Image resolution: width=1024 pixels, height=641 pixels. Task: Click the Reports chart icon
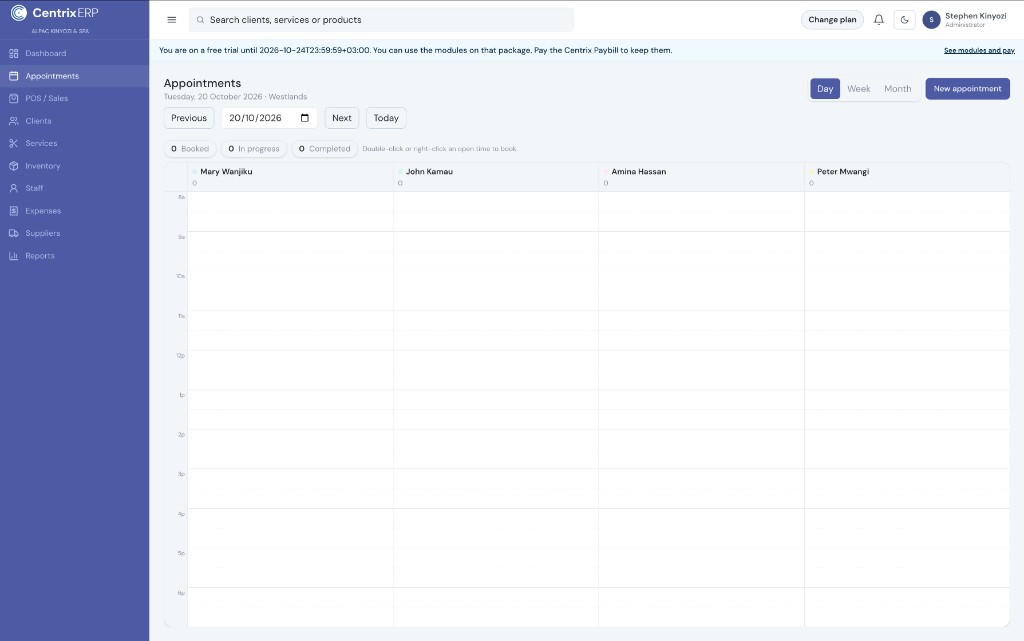point(14,256)
